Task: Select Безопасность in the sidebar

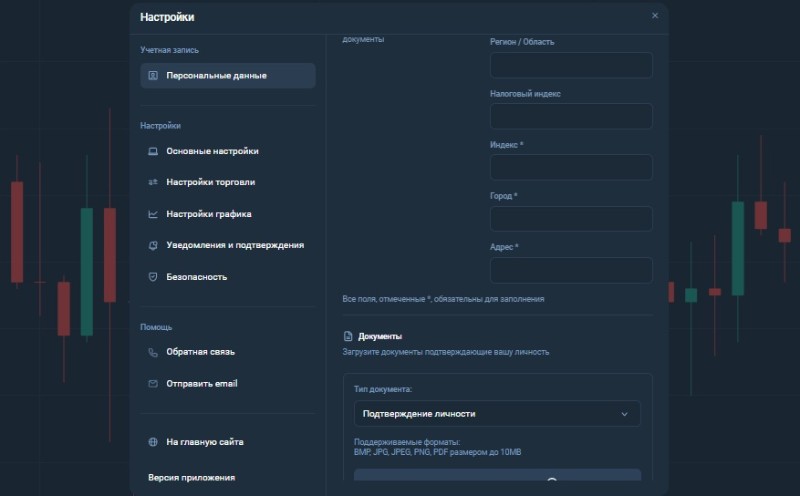Action: pyautogui.click(x=196, y=277)
